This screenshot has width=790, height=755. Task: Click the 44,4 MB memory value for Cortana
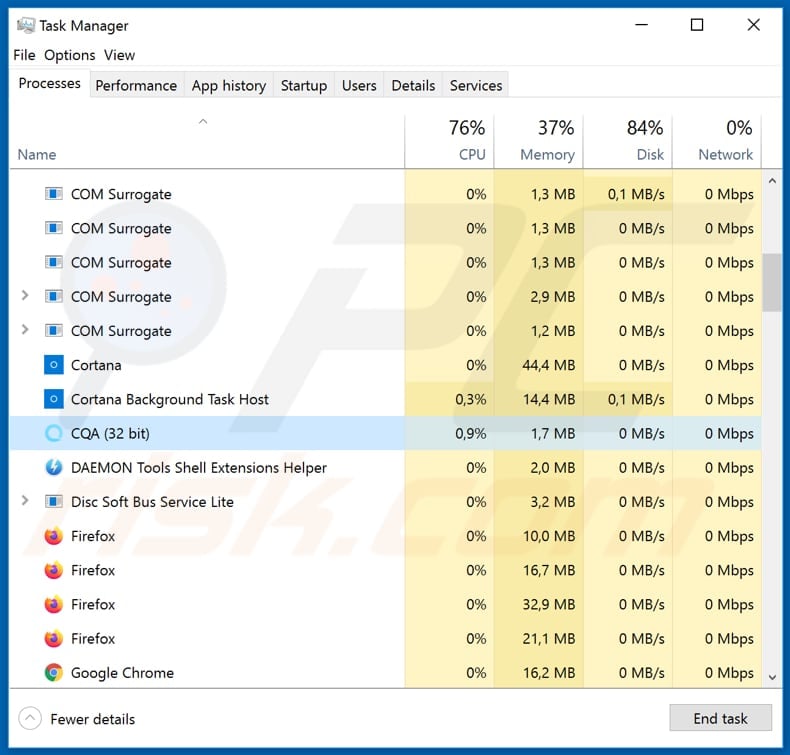(549, 365)
